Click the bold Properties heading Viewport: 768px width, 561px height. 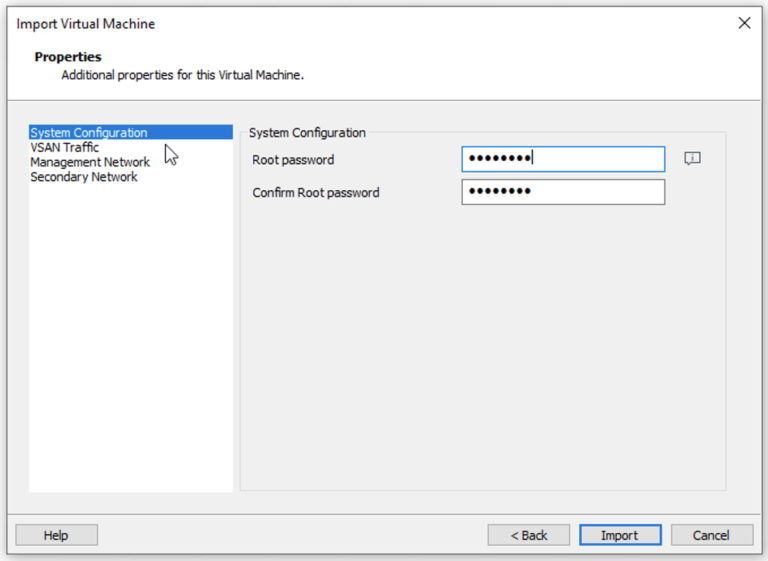(x=68, y=57)
